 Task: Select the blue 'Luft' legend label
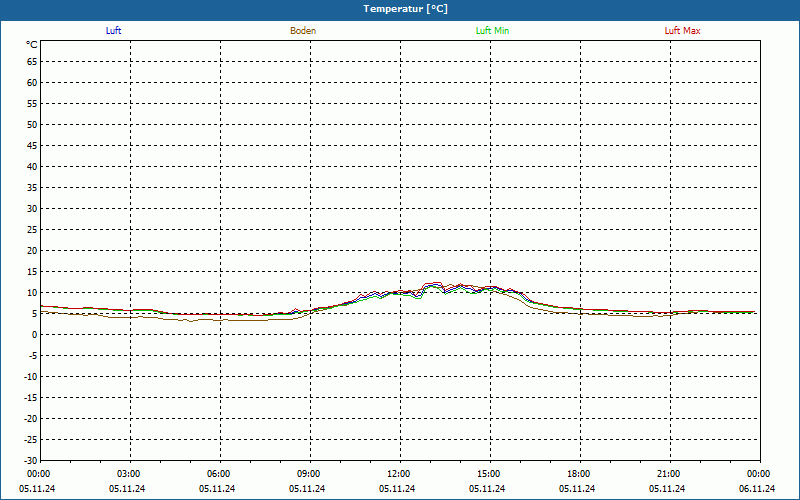tap(113, 31)
